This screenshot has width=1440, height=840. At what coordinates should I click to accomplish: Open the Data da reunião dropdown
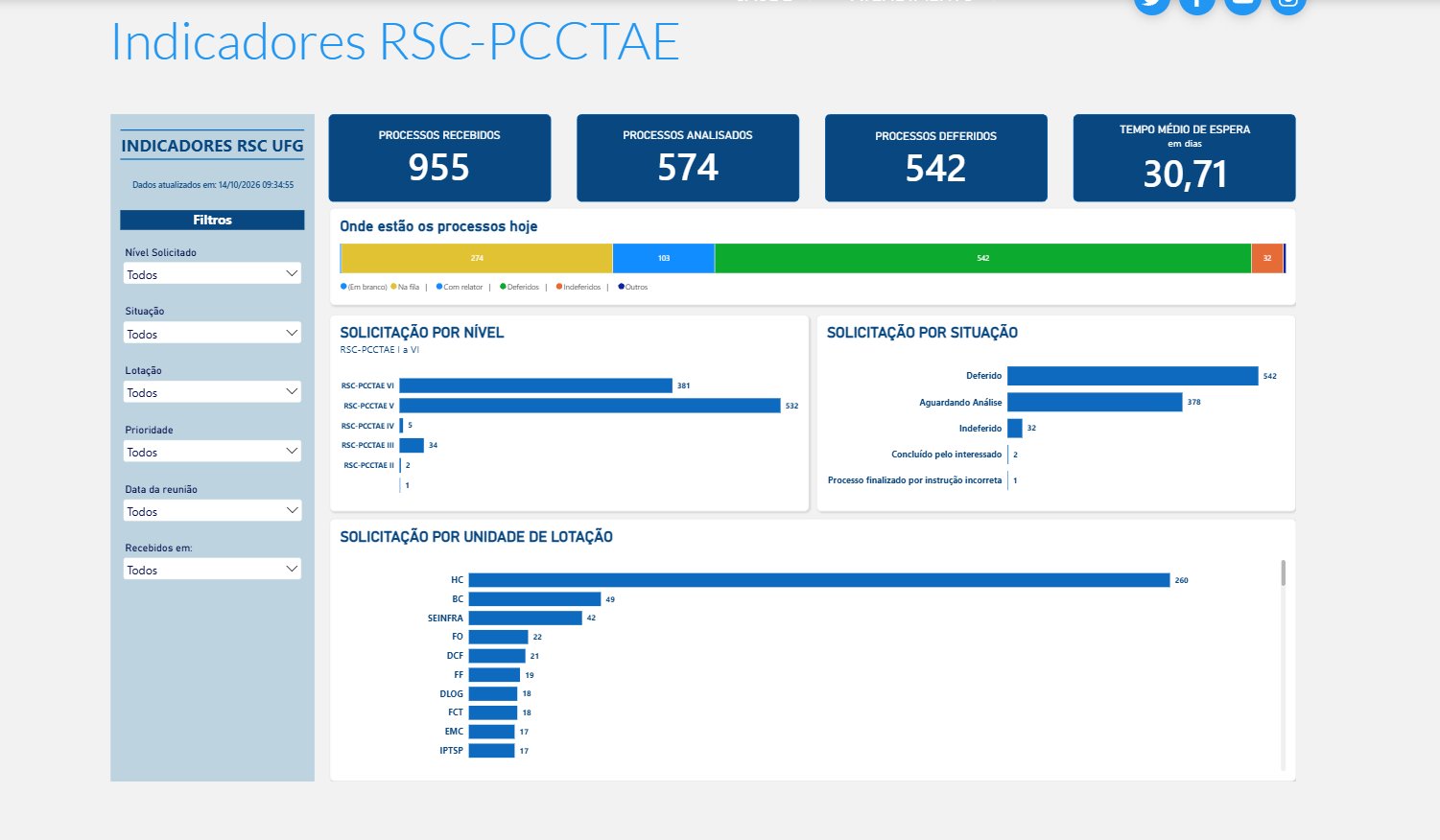212,511
